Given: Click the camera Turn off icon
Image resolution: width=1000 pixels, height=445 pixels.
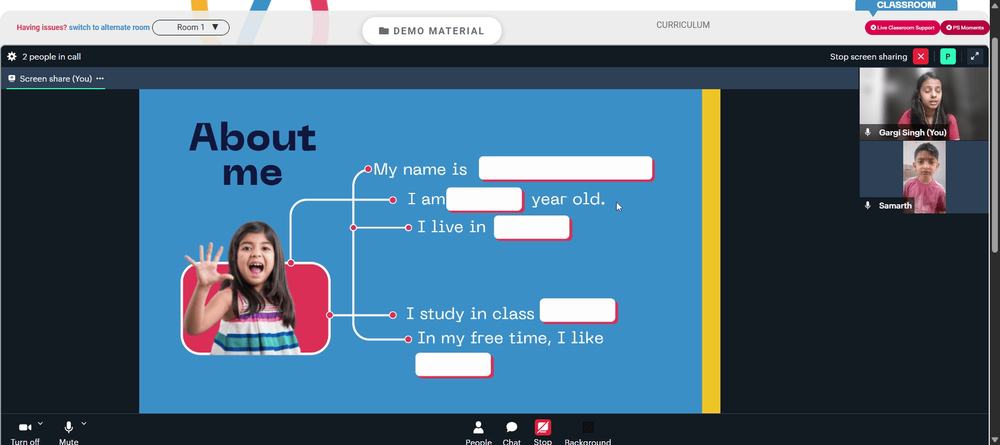Looking at the screenshot, I should (26, 427).
